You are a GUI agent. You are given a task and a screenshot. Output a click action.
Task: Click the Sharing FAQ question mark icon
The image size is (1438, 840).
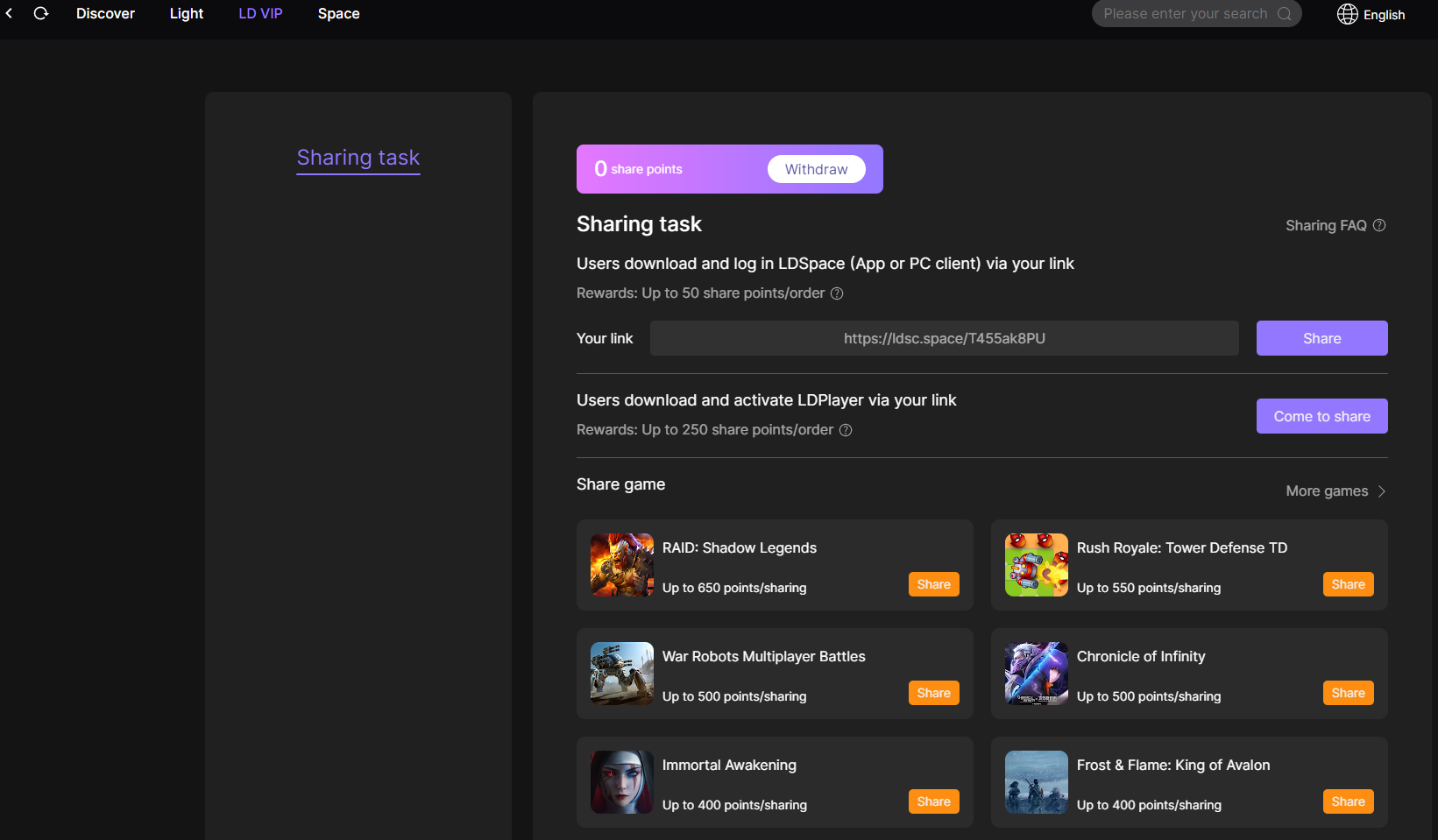click(1379, 225)
